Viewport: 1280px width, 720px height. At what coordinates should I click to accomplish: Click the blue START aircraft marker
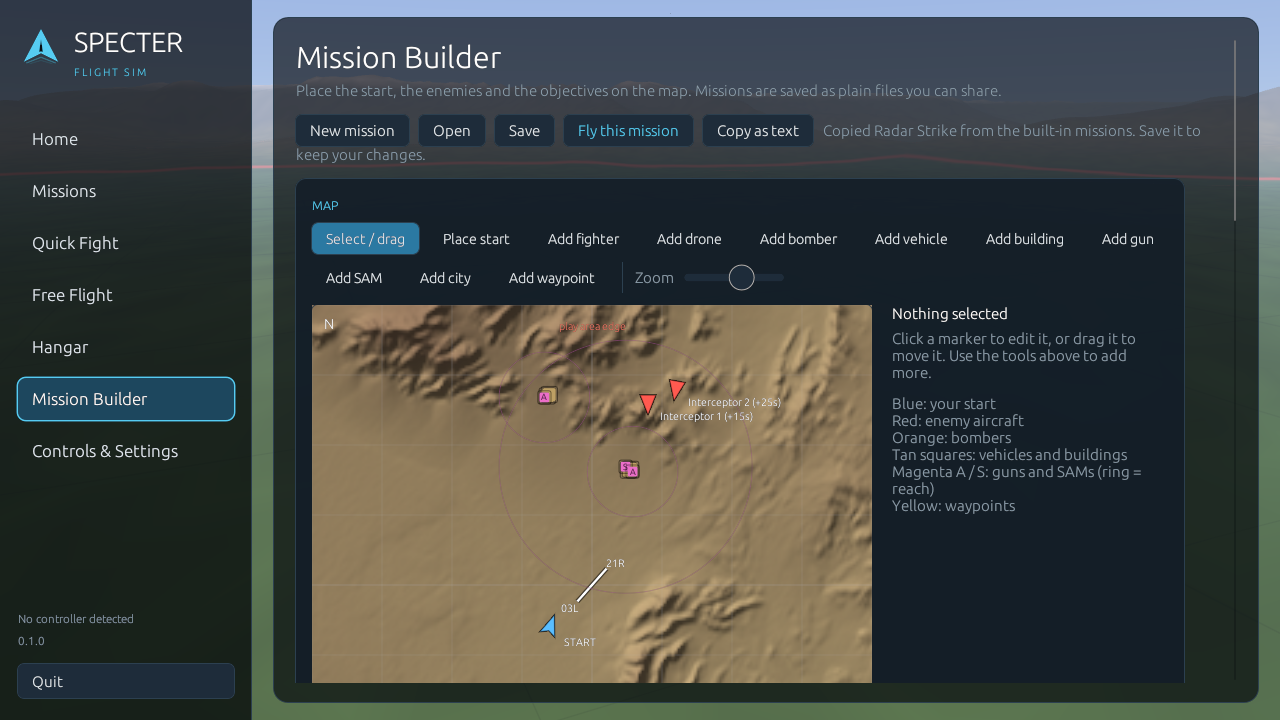tap(549, 626)
